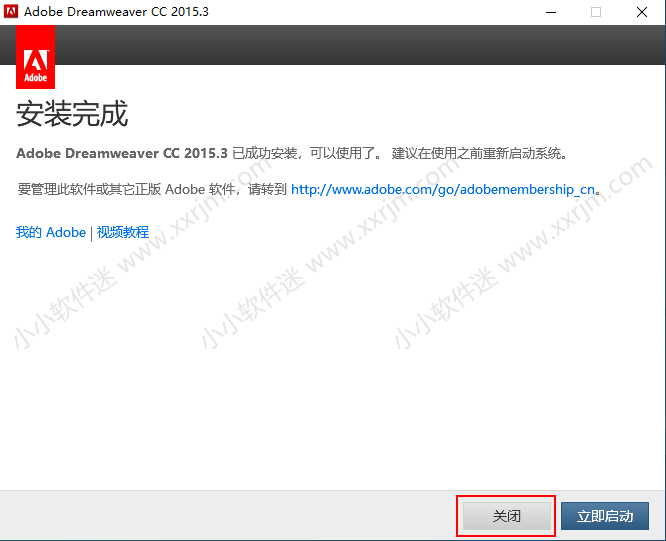Click the 安装完成 heading
Image resolution: width=666 pixels, height=541 pixels.
pyautogui.click(x=72, y=114)
